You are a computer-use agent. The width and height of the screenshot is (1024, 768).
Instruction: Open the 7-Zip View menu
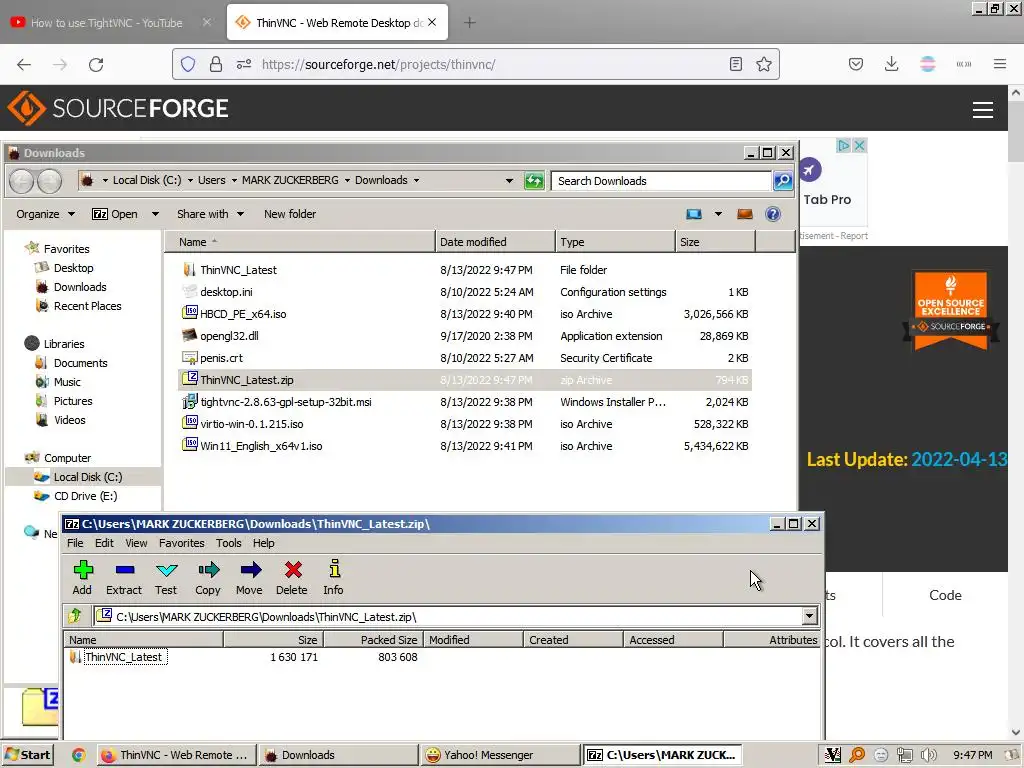[x=136, y=543]
